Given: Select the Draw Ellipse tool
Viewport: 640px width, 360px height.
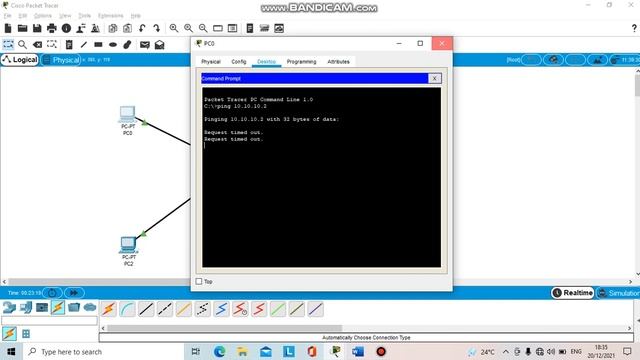Looking at the screenshot, I should point(113,44).
